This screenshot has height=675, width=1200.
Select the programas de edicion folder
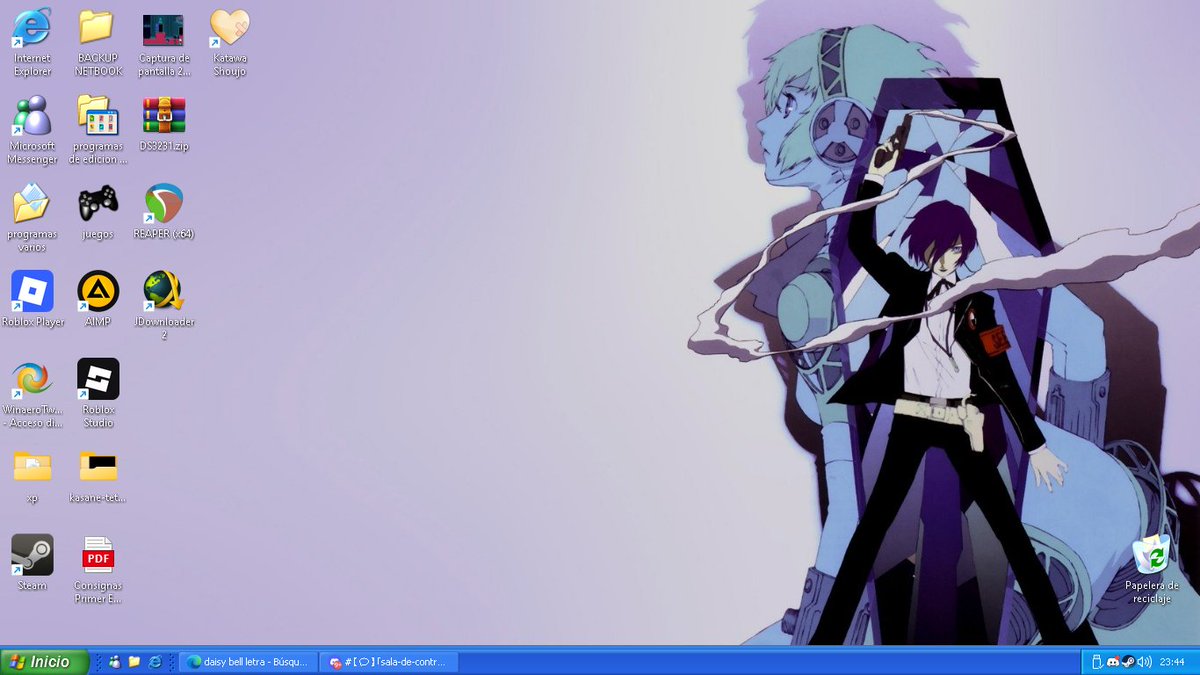click(x=98, y=131)
